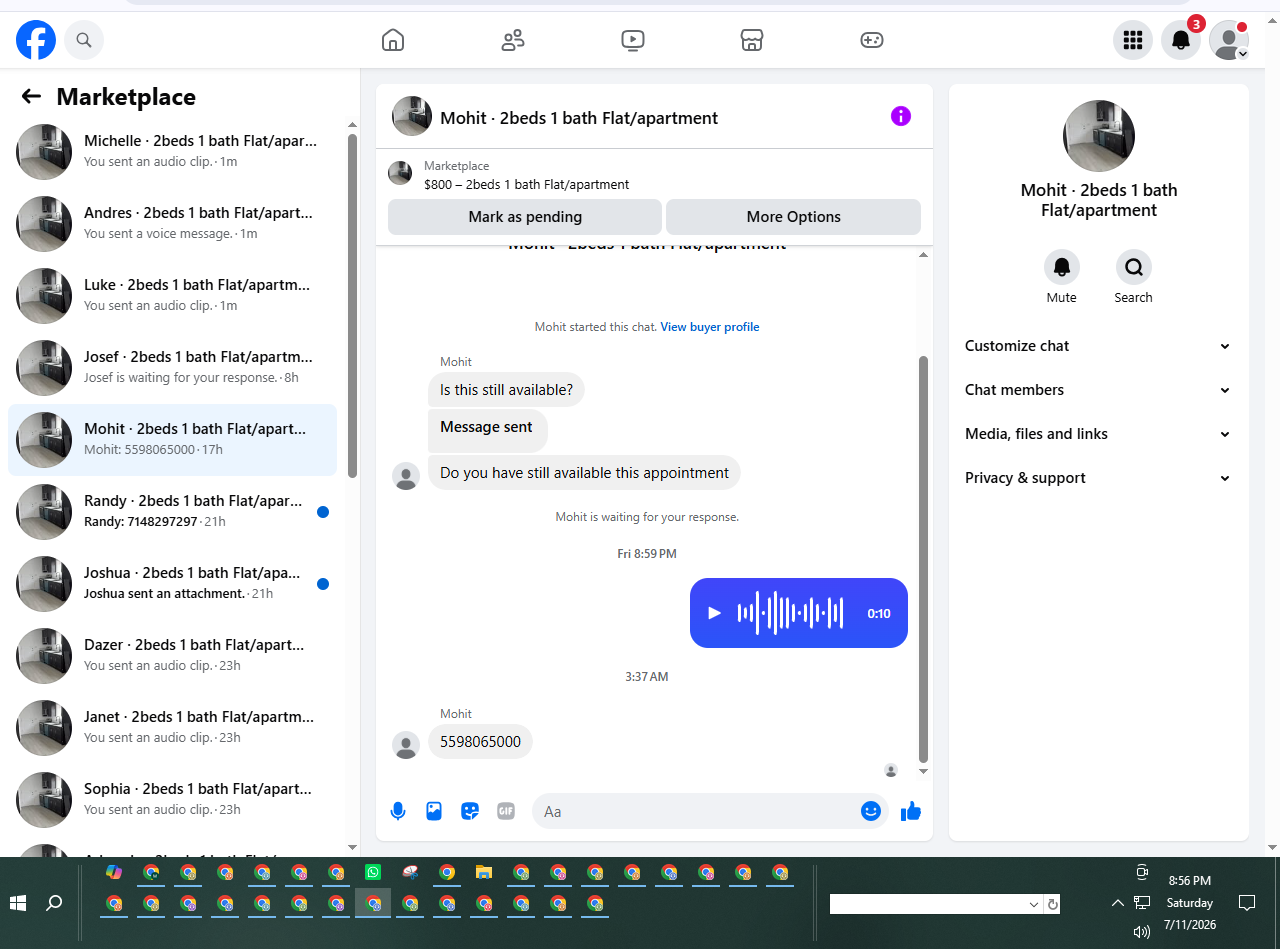Open Dazer's conversation in the list
The height and width of the screenshot is (949, 1280).
pyautogui.click(x=172, y=656)
